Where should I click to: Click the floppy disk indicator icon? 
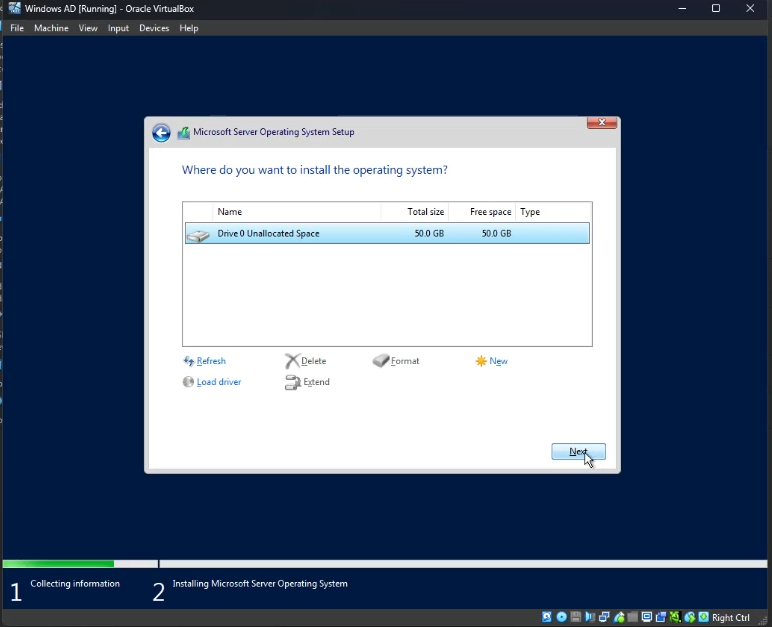[x=575, y=617]
